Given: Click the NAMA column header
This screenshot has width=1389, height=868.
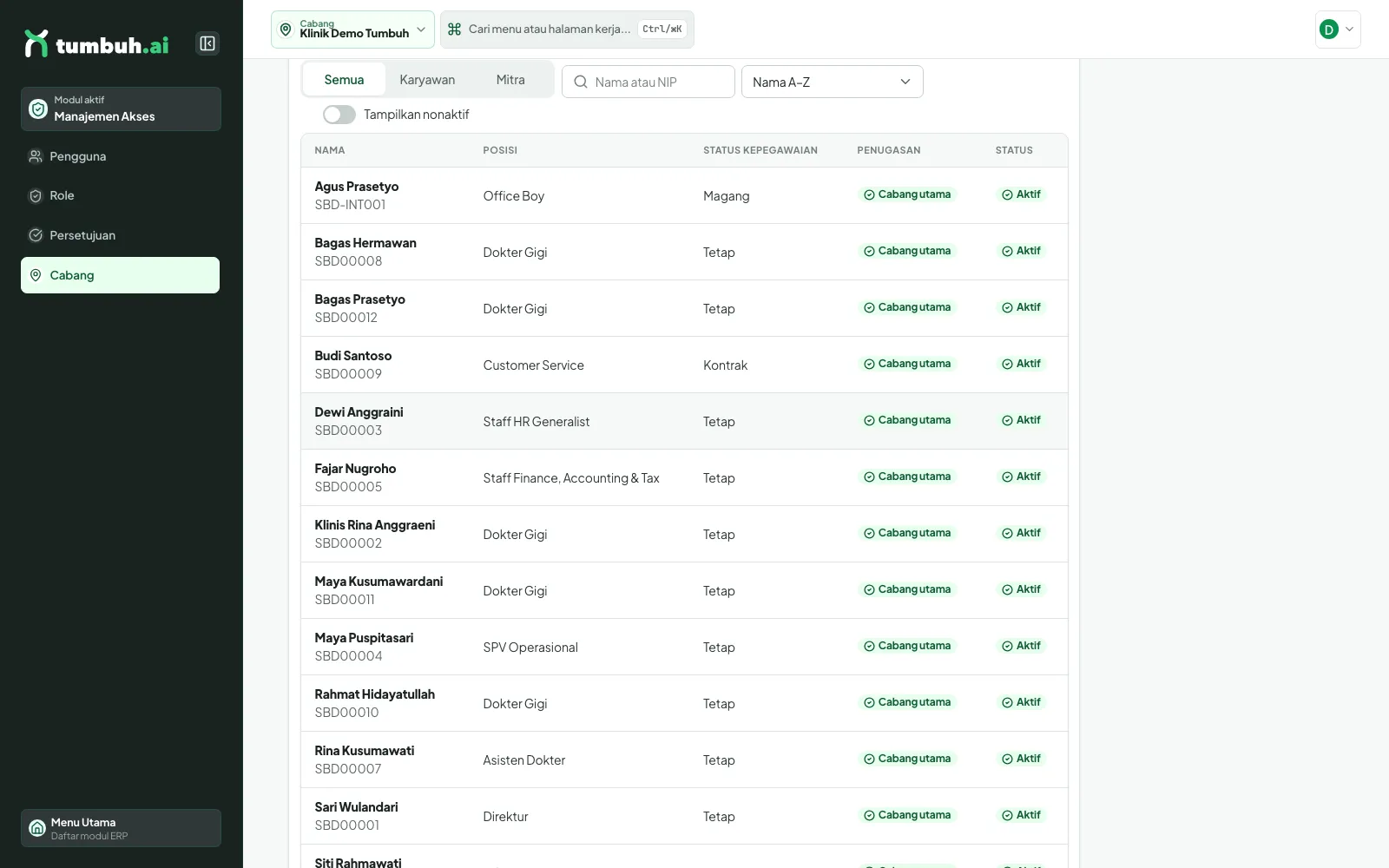Looking at the screenshot, I should pyautogui.click(x=330, y=150).
